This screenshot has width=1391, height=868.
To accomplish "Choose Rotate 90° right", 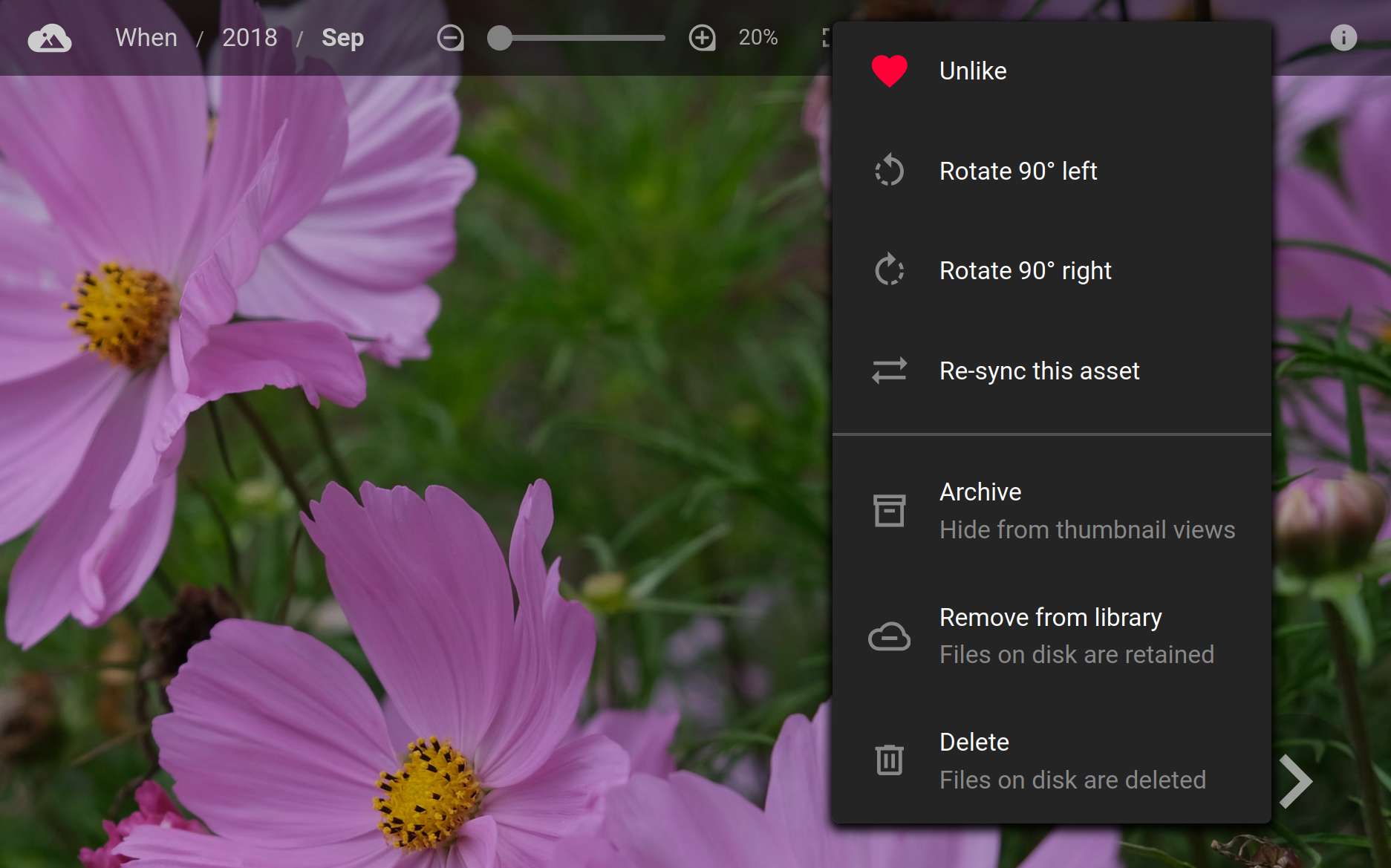I will point(1052,271).
